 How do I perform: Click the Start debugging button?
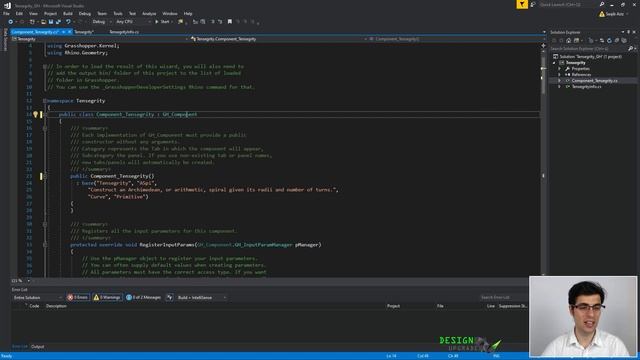(x=162, y=22)
